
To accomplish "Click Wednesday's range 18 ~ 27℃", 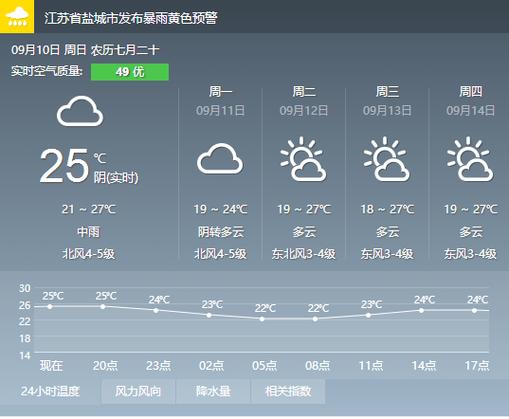I will point(387,209).
